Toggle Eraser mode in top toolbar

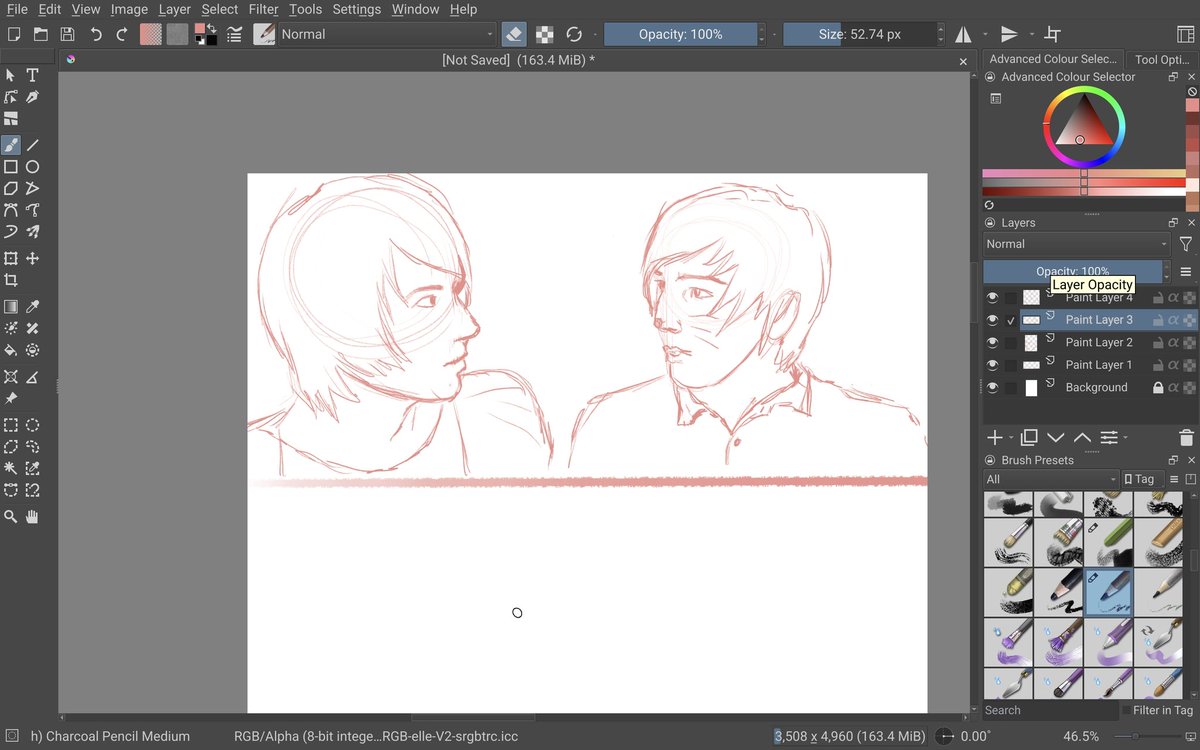[x=513, y=34]
